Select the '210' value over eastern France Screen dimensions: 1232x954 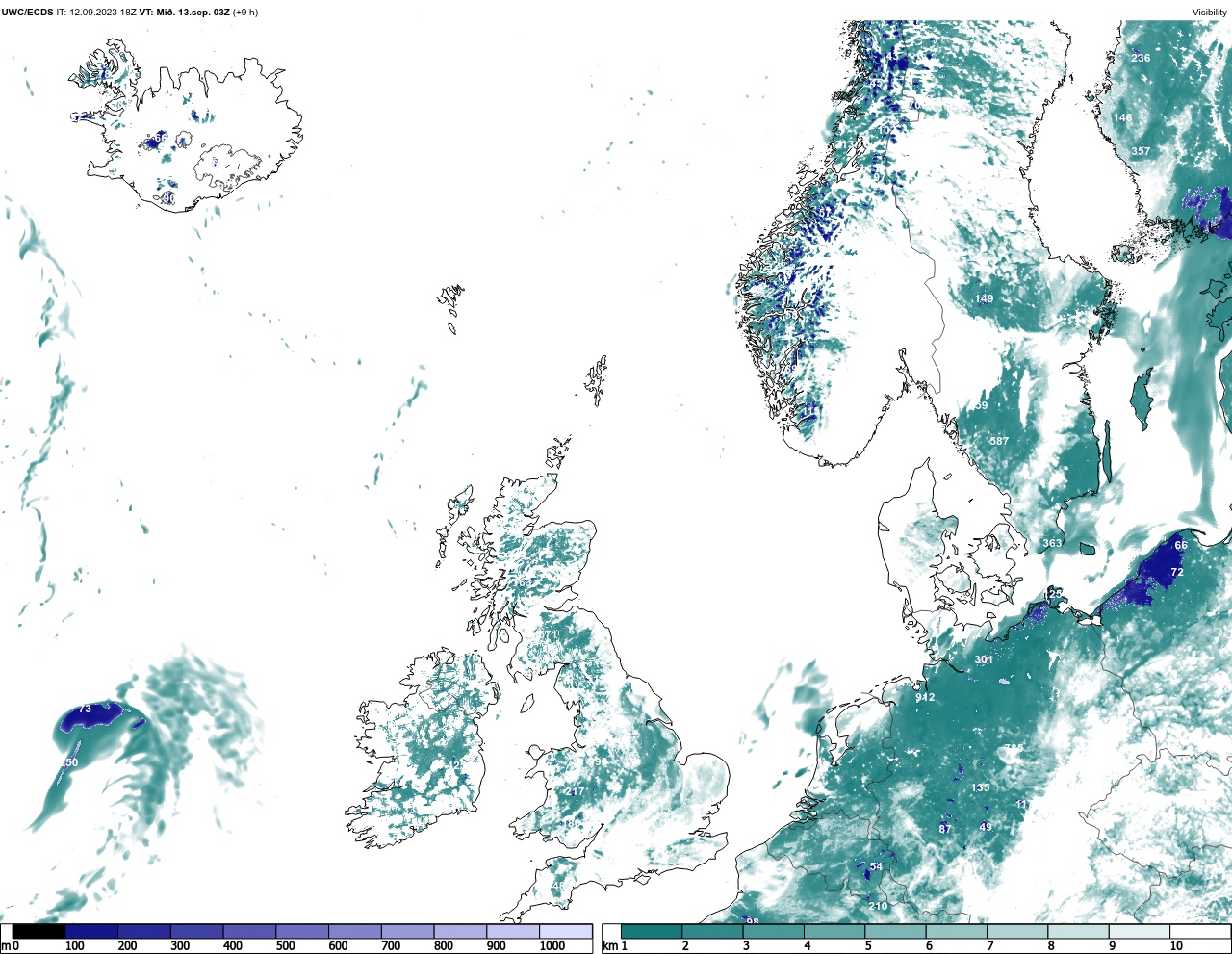(x=878, y=907)
